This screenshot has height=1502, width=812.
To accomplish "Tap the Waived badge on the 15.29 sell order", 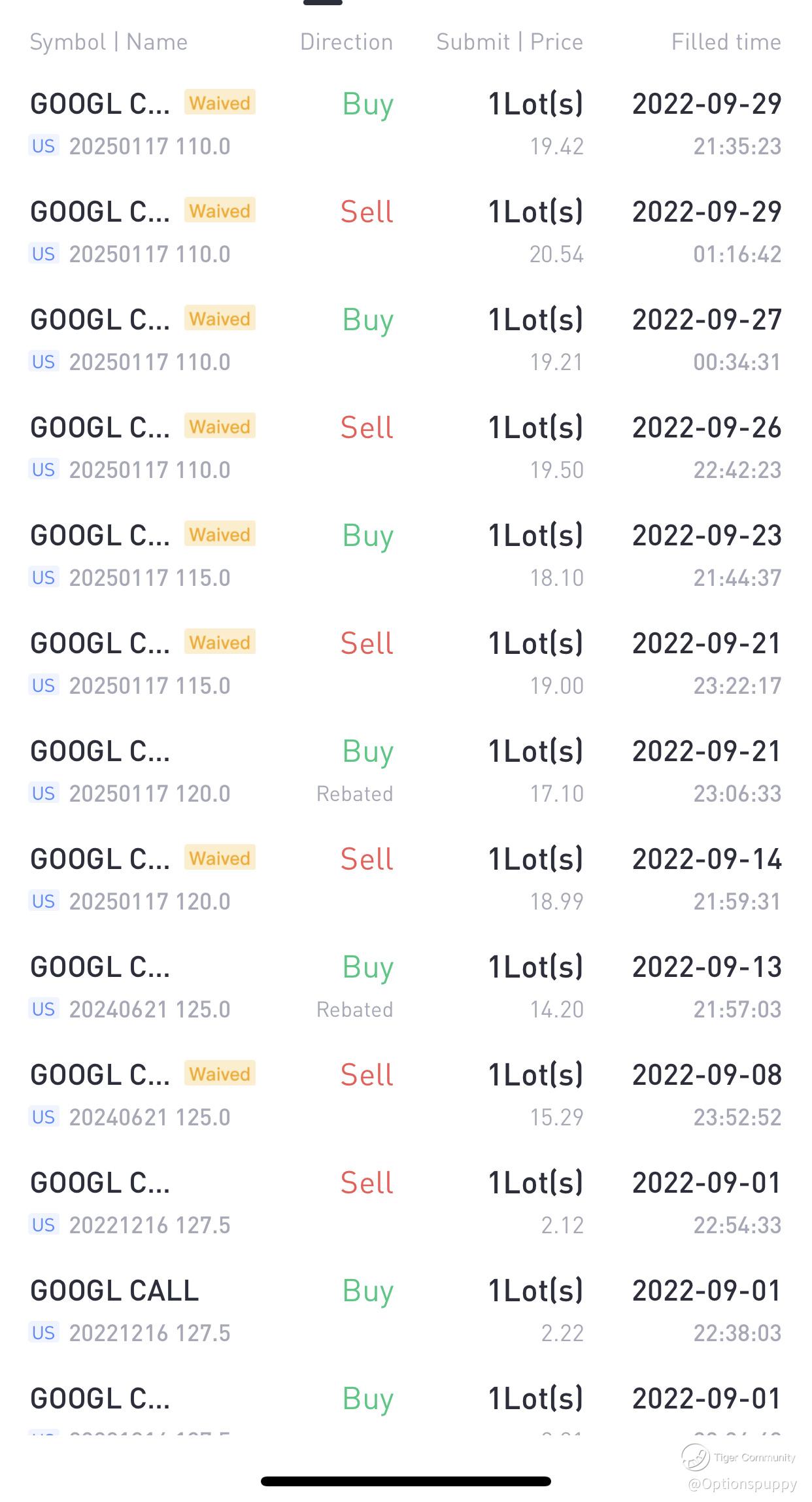I will click(220, 1074).
